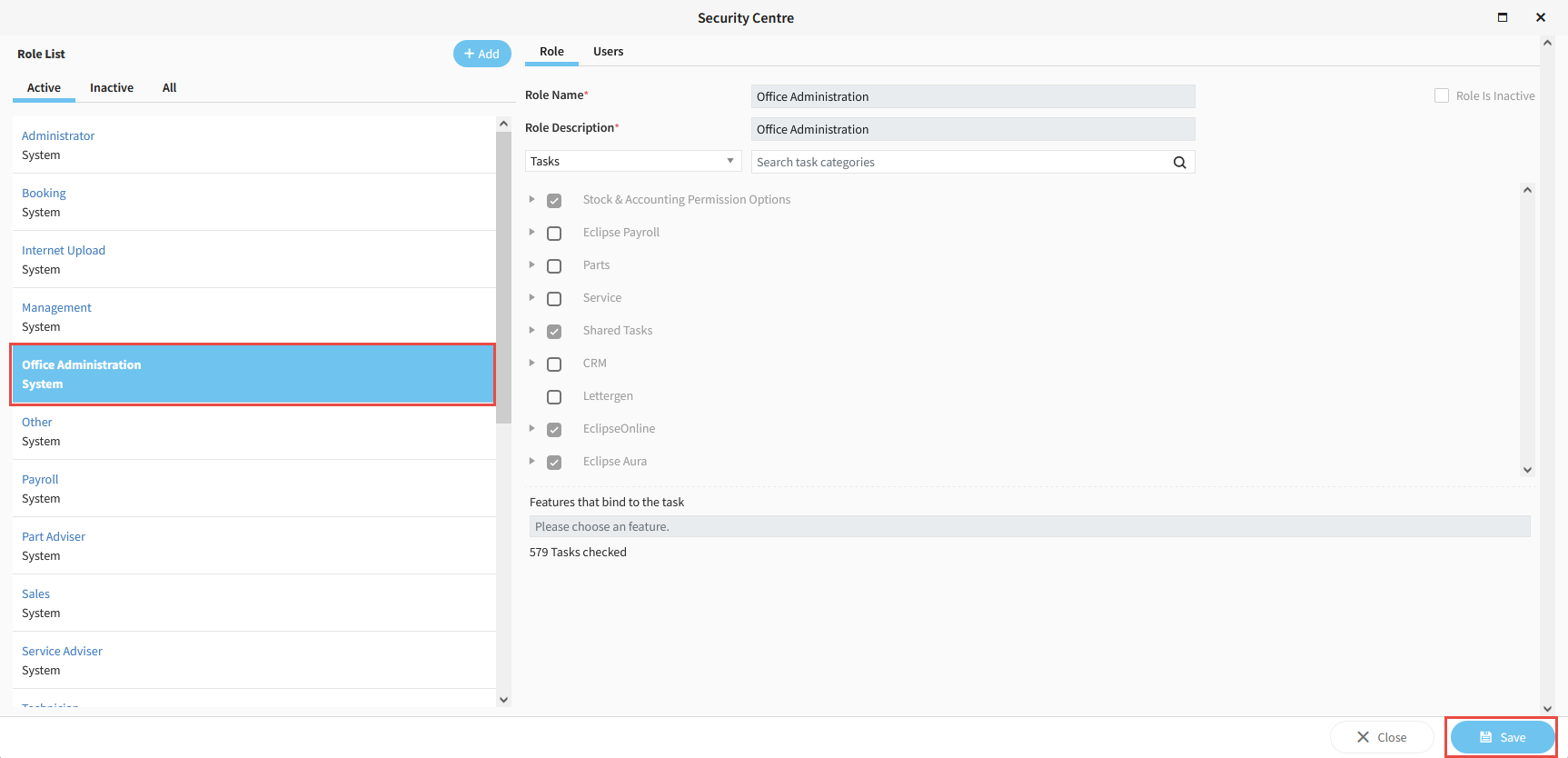Screen dimensions: 1568x758
Task: Click the maximize window icon
Action: click(x=1503, y=17)
